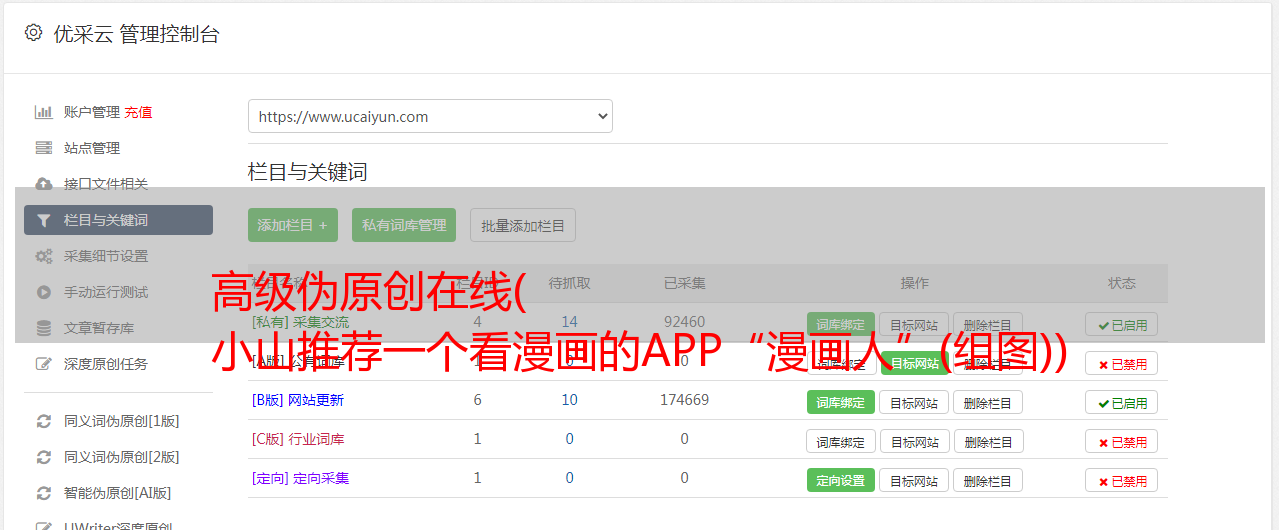Toggle 已禁用 status of 行业词库 row

click(1122, 442)
